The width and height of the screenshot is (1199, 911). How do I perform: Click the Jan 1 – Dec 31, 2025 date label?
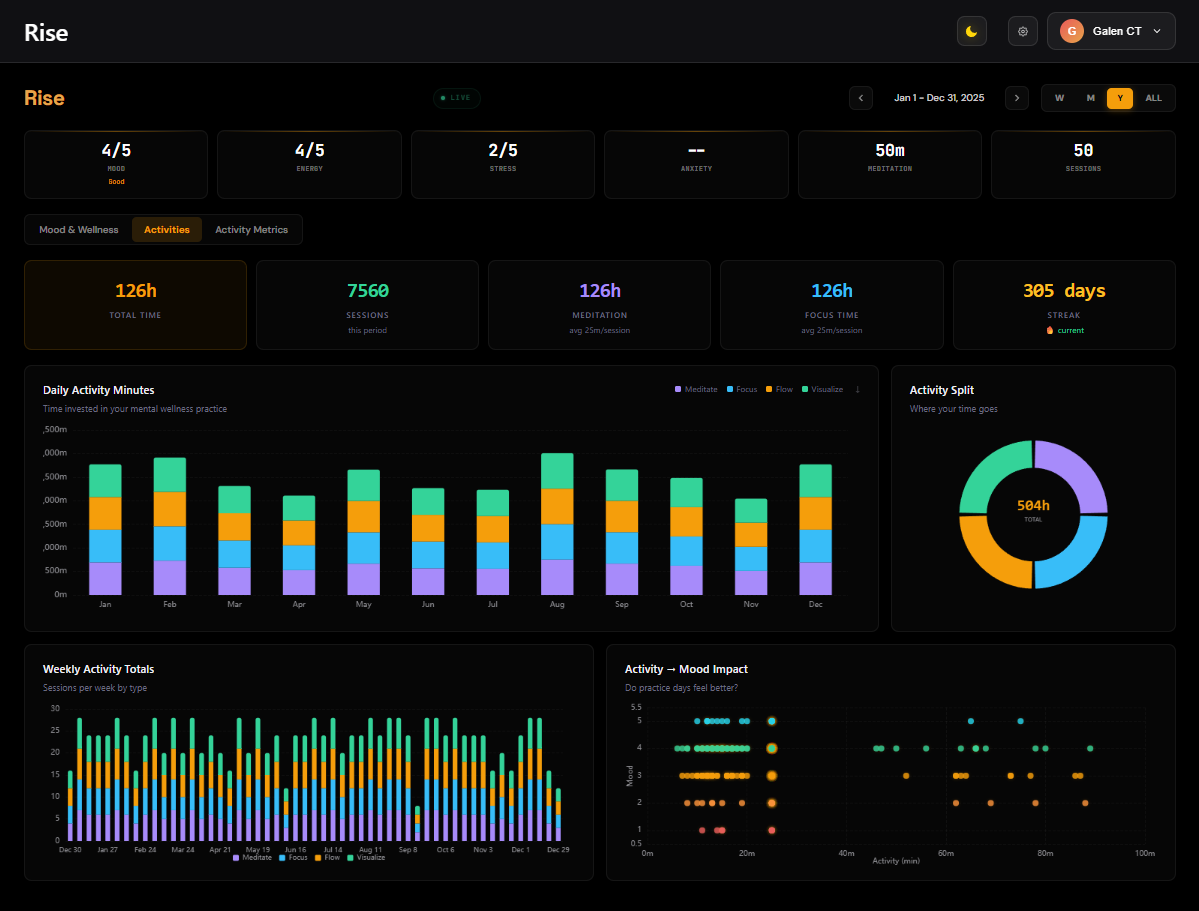[x=939, y=98]
